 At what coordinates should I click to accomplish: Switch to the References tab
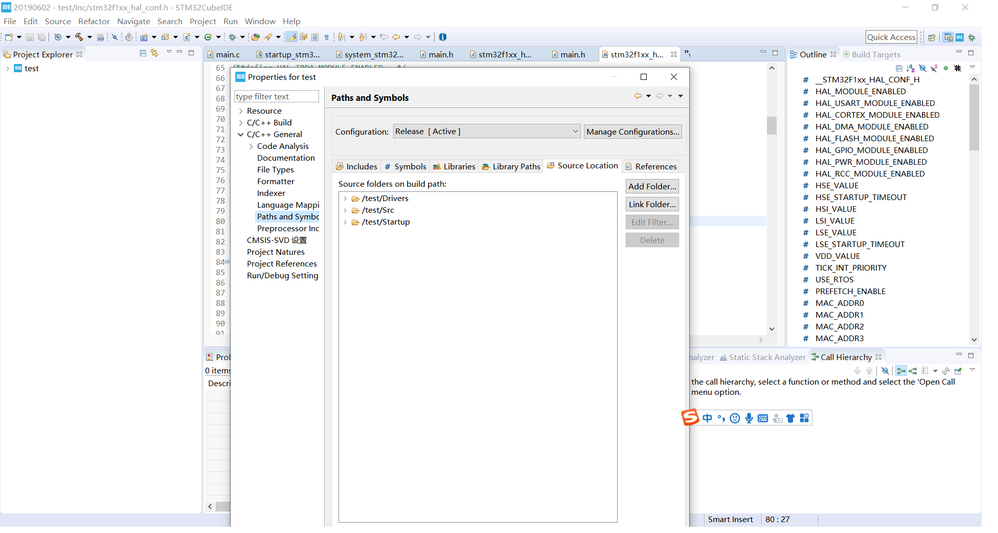tap(651, 167)
